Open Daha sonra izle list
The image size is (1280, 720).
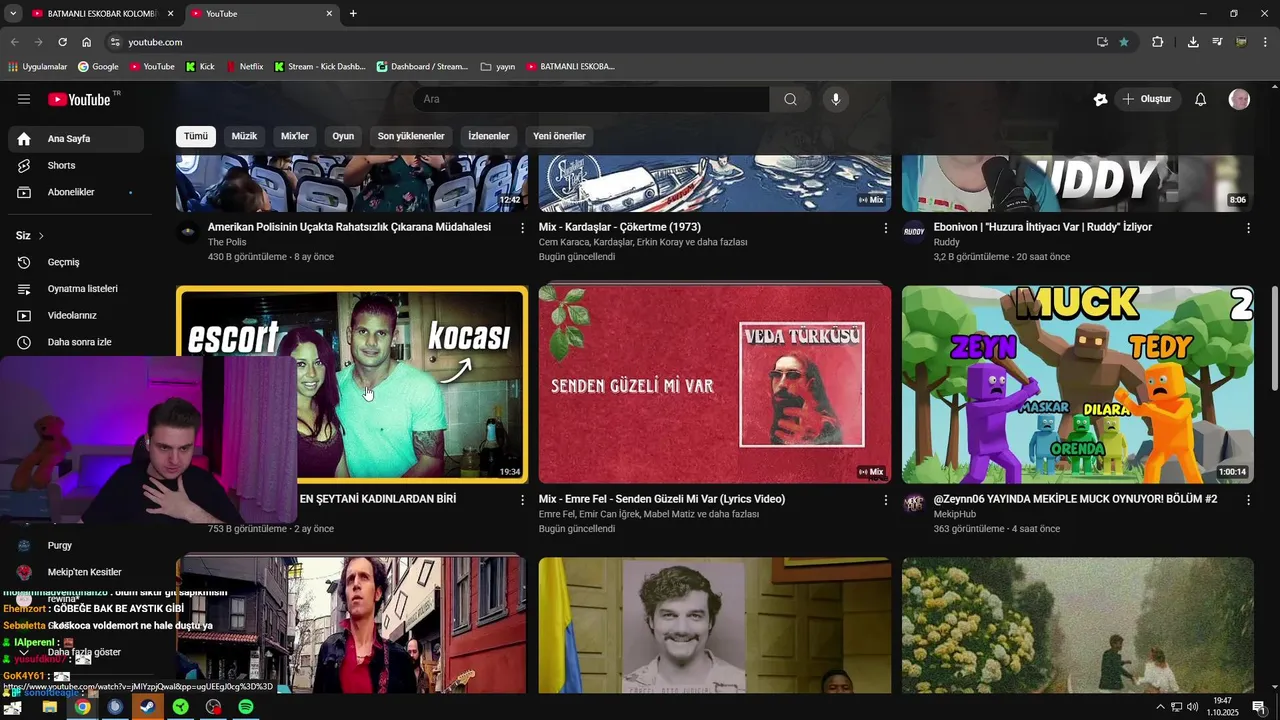pos(76,342)
